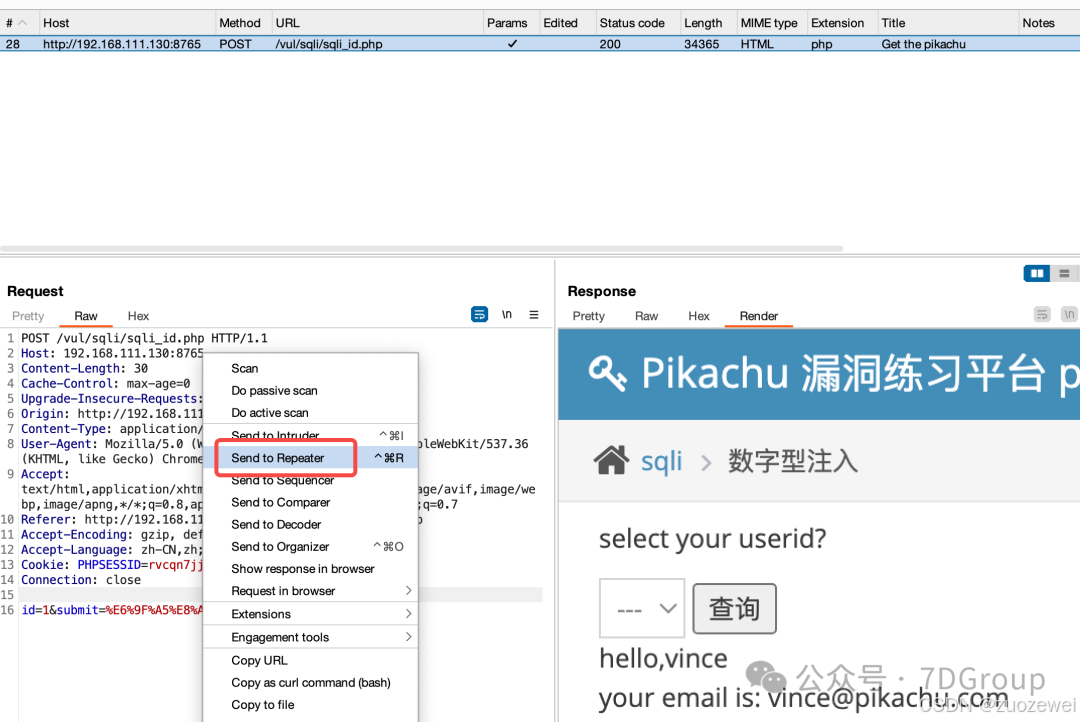
Task: Switch Response view to Hex tab
Action: (698, 316)
